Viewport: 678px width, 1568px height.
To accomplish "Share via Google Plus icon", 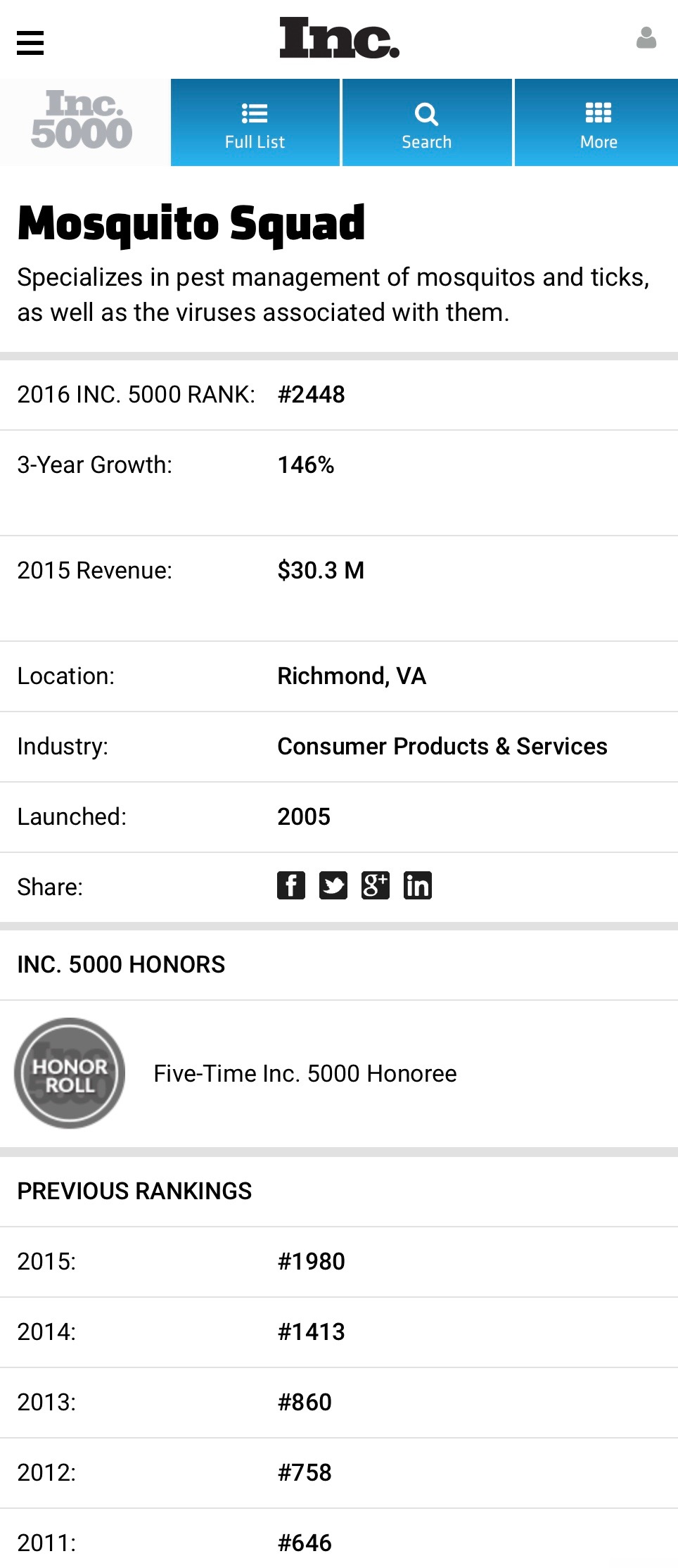I will [376, 885].
